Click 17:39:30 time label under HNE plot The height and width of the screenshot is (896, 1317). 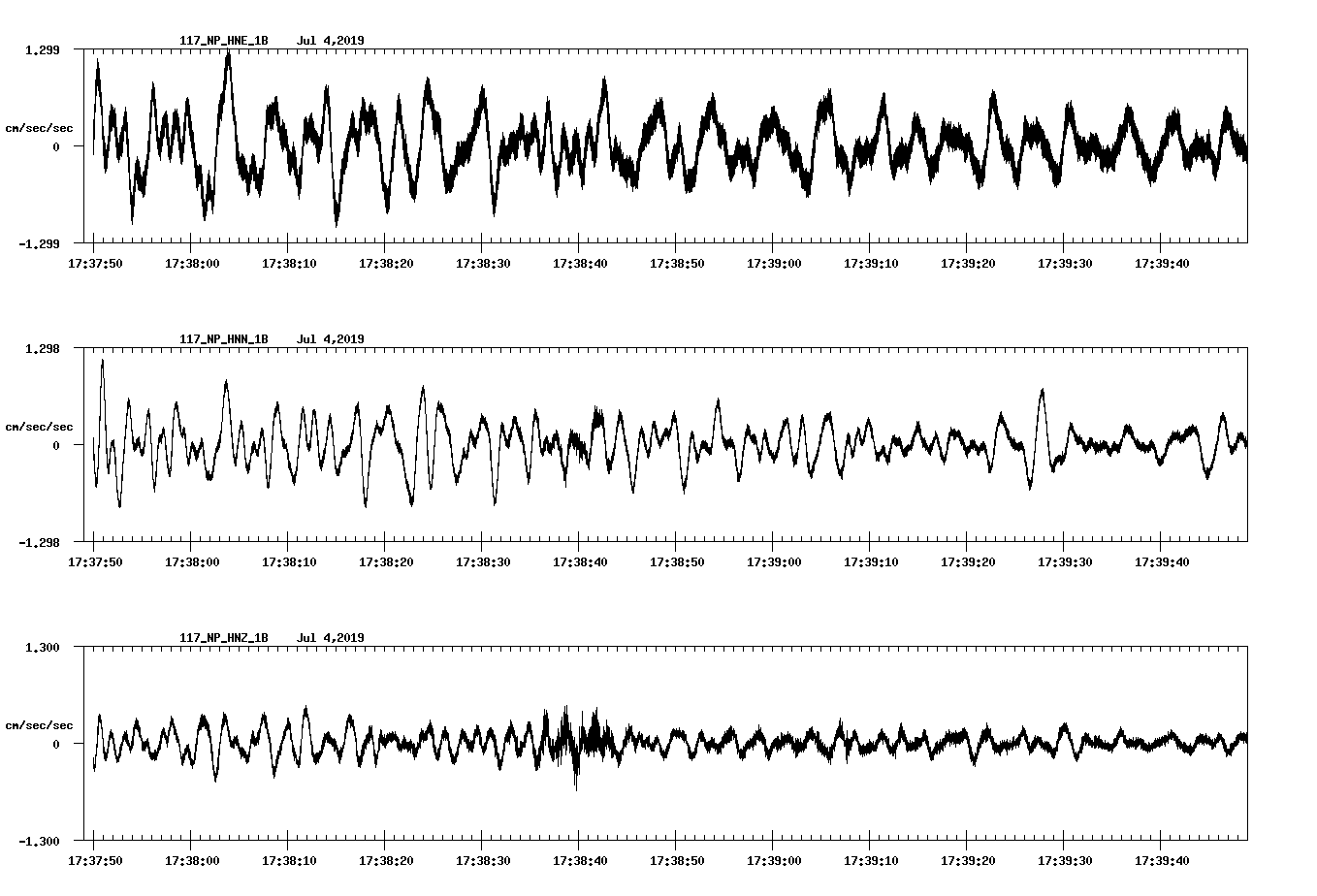tap(1064, 263)
